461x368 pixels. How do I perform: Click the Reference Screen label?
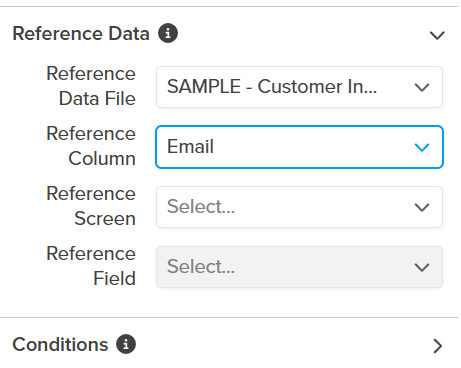[91, 206]
